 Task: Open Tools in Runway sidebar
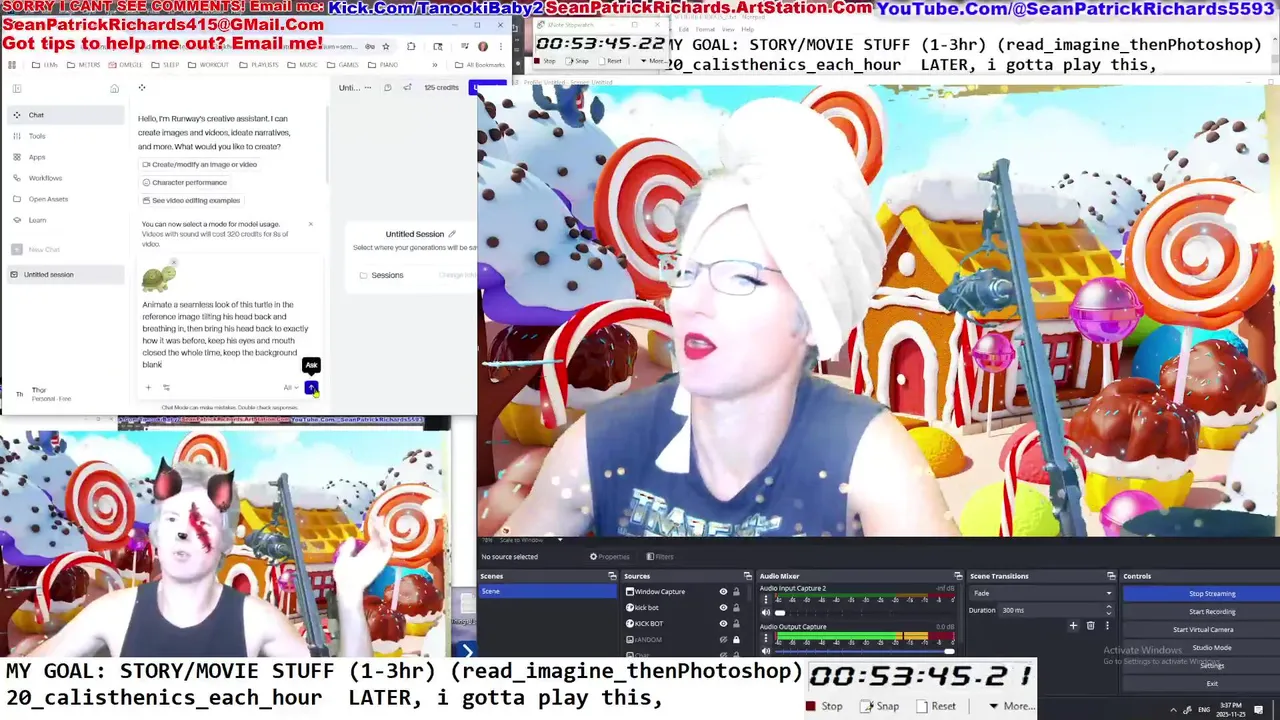pyautogui.click(x=65, y=136)
